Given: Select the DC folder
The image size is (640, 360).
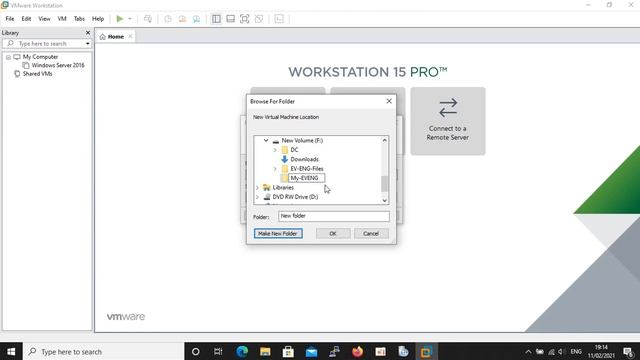Looking at the screenshot, I should 294,150.
